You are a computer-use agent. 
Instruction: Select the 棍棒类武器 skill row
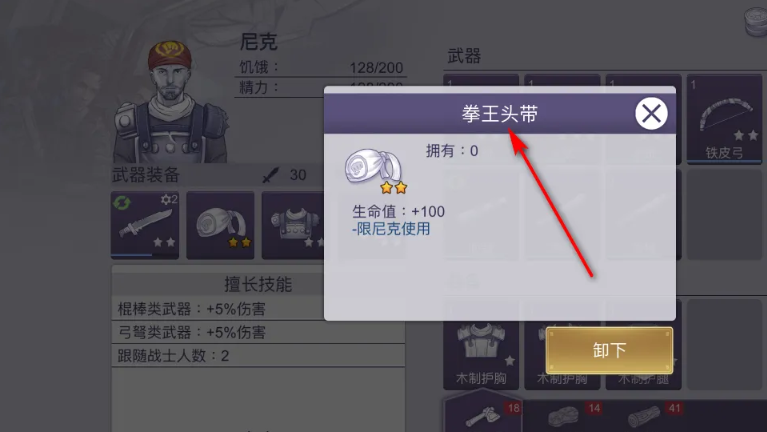258,309
